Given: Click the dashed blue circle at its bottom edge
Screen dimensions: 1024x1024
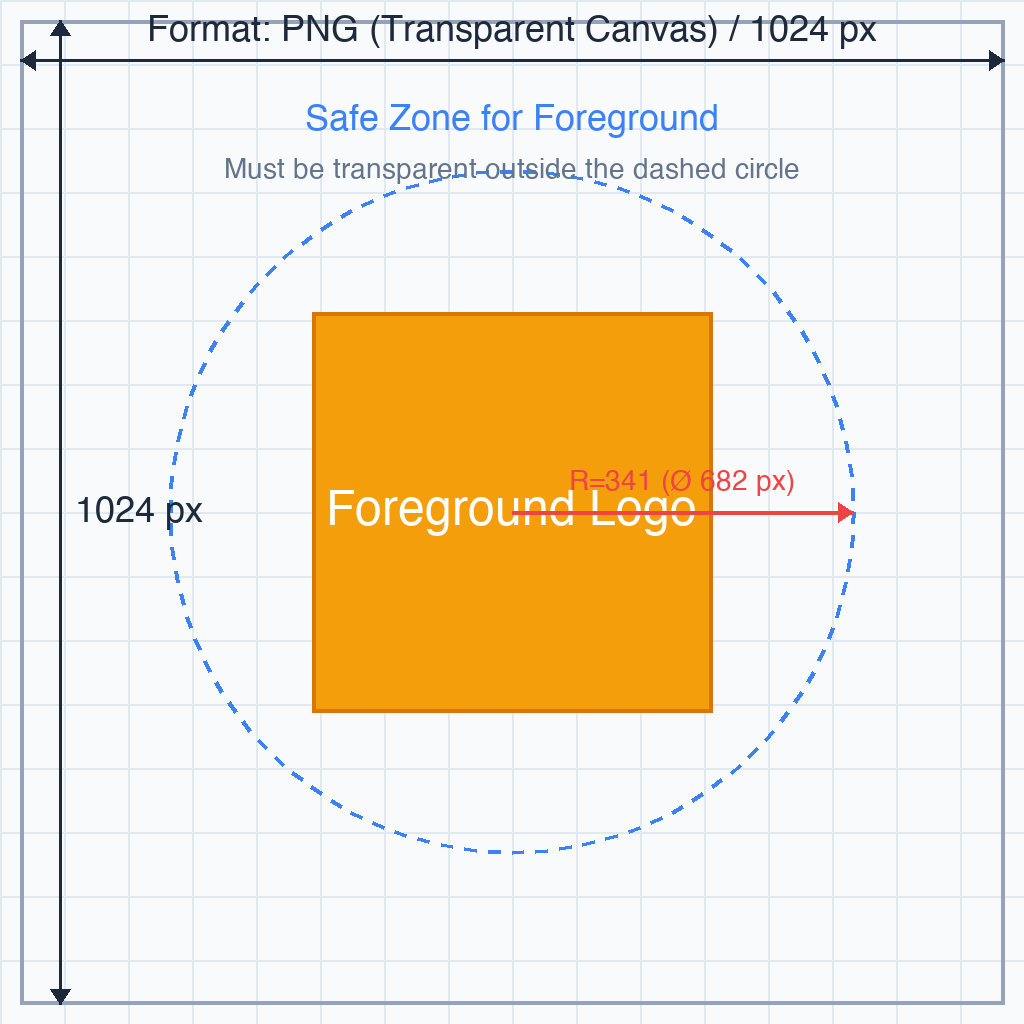Looking at the screenshot, I should point(513,852).
